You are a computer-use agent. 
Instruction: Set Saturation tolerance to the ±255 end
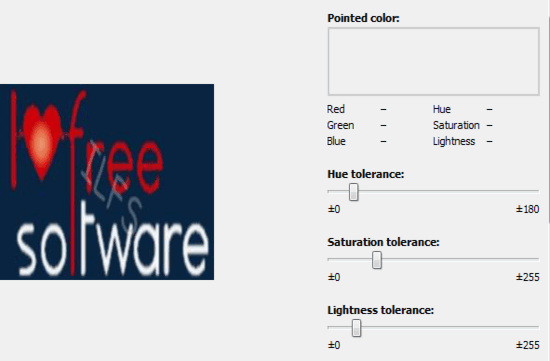click(538, 260)
